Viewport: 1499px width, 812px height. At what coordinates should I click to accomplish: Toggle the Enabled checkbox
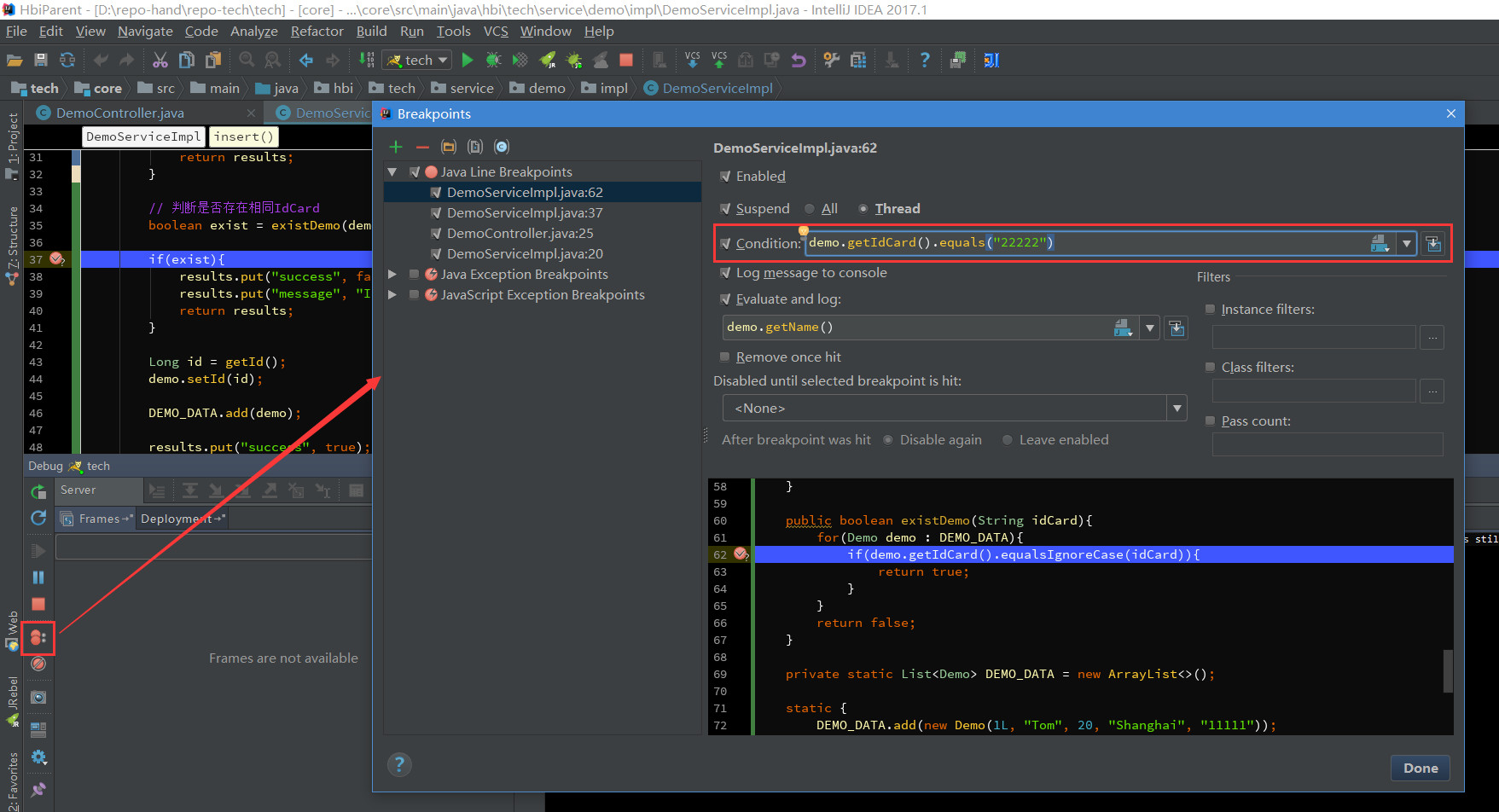725,177
